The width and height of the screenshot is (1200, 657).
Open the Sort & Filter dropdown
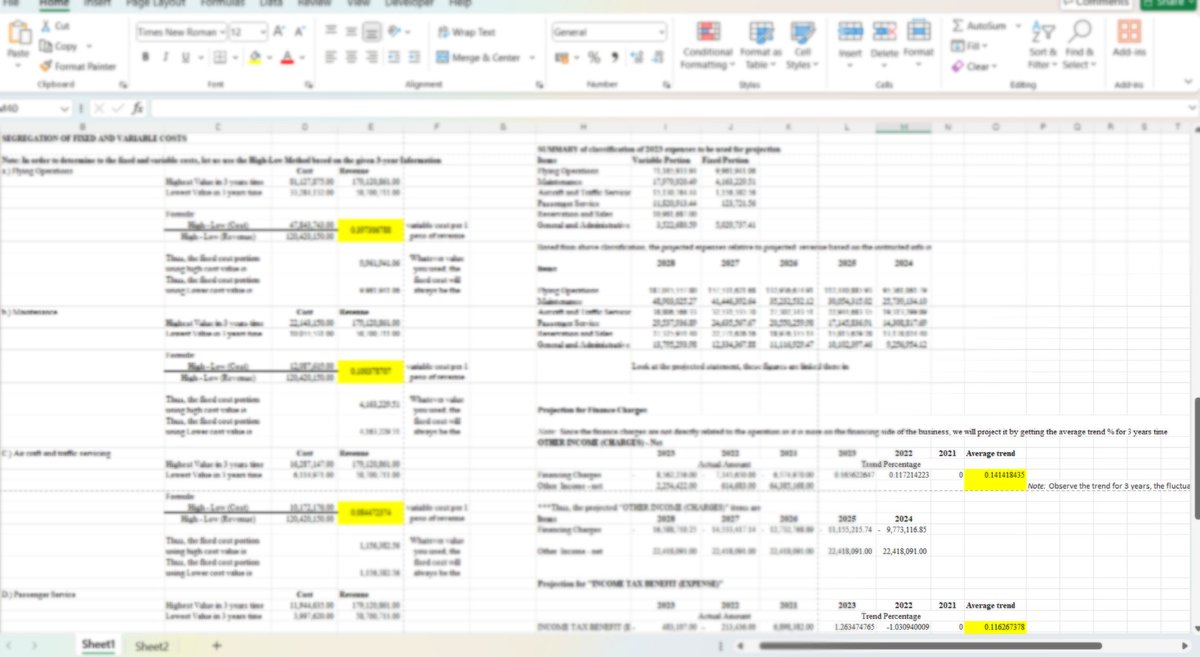click(1044, 44)
